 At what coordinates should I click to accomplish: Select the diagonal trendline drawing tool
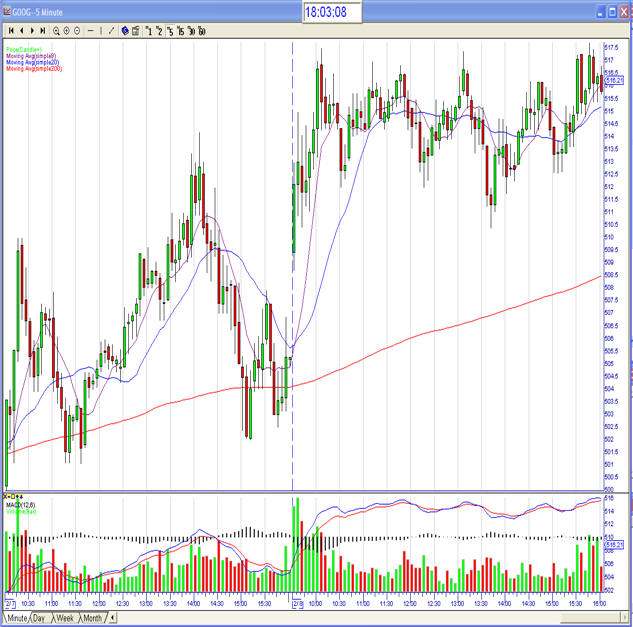[111, 31]
